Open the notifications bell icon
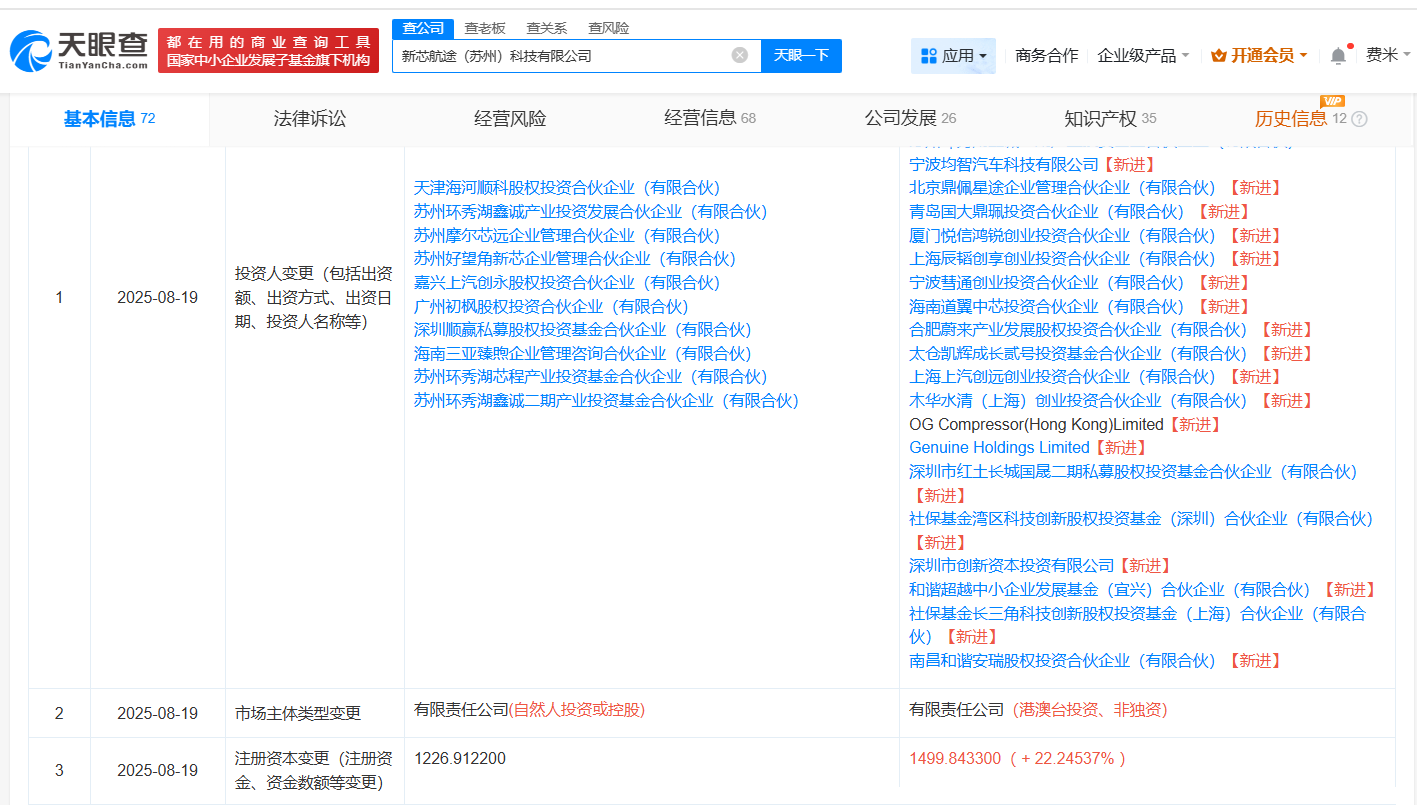The image size is (1417, 805). click(1338, 56)
